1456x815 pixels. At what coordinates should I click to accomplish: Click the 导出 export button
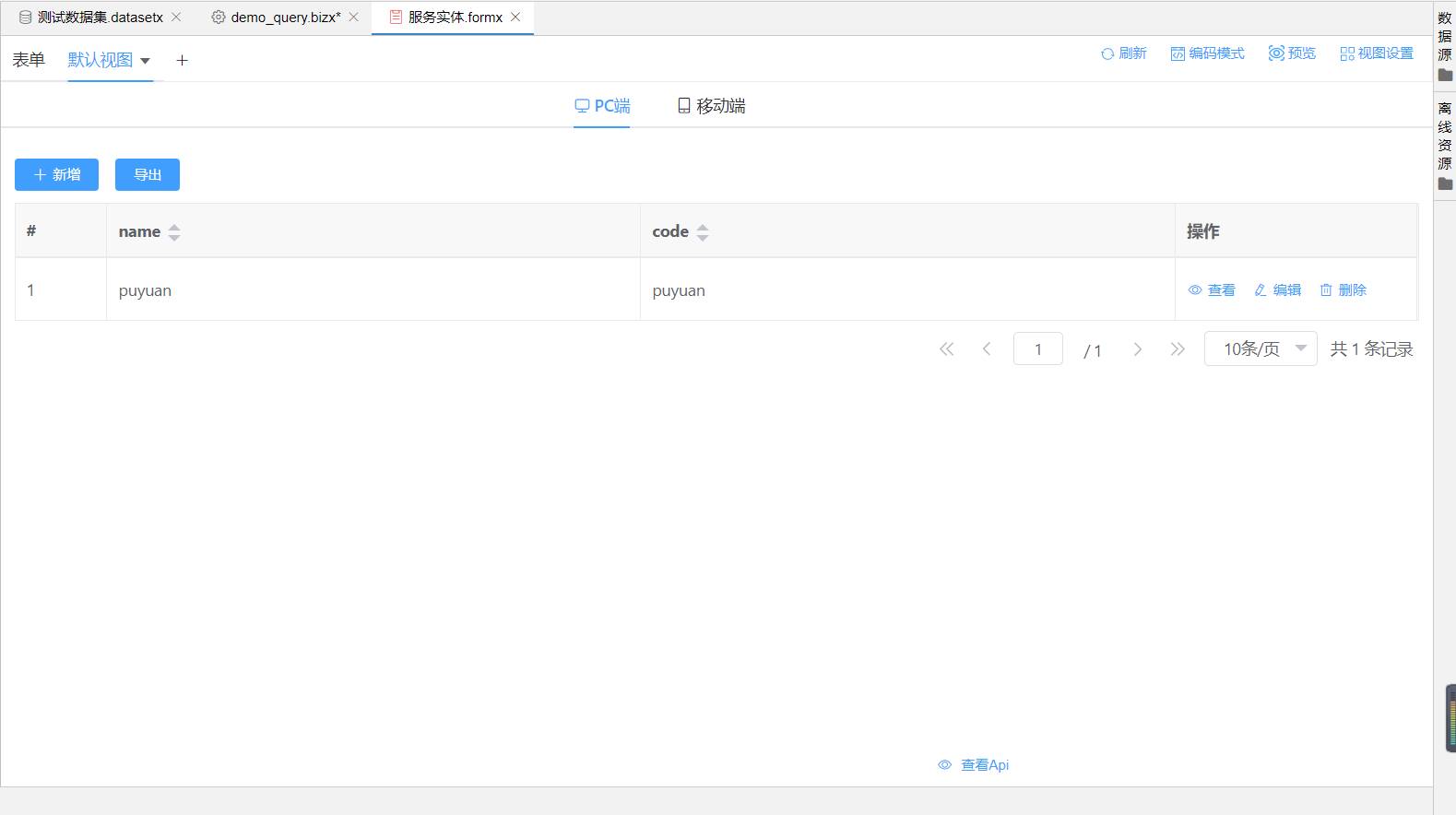point(148,175)
